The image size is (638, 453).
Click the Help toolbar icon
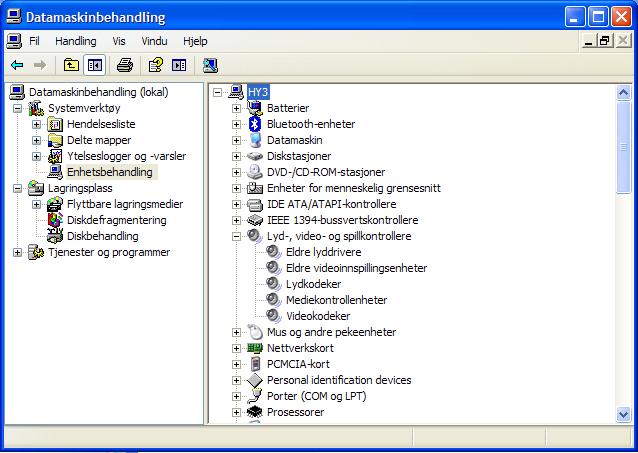tap(155, 65)
